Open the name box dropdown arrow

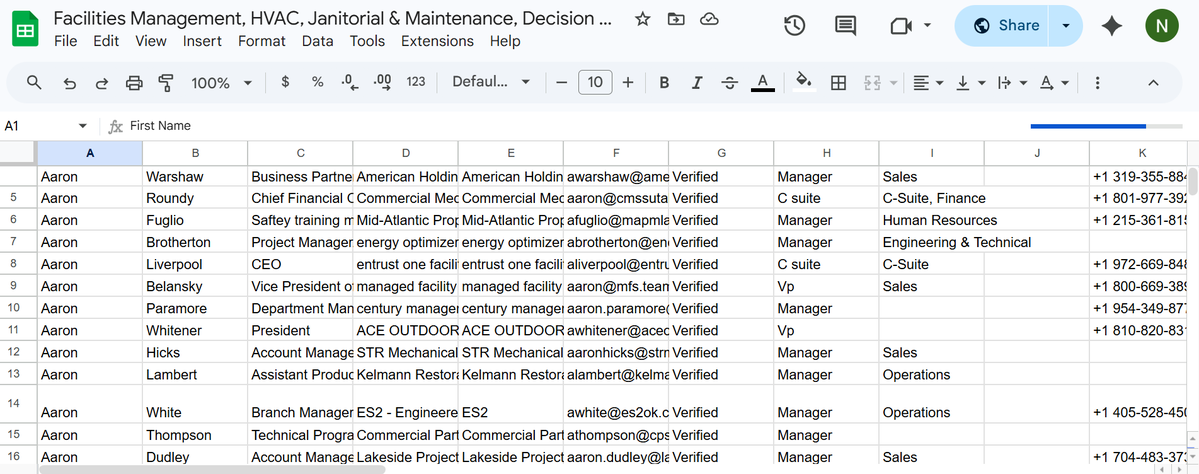tap(83, 126)
